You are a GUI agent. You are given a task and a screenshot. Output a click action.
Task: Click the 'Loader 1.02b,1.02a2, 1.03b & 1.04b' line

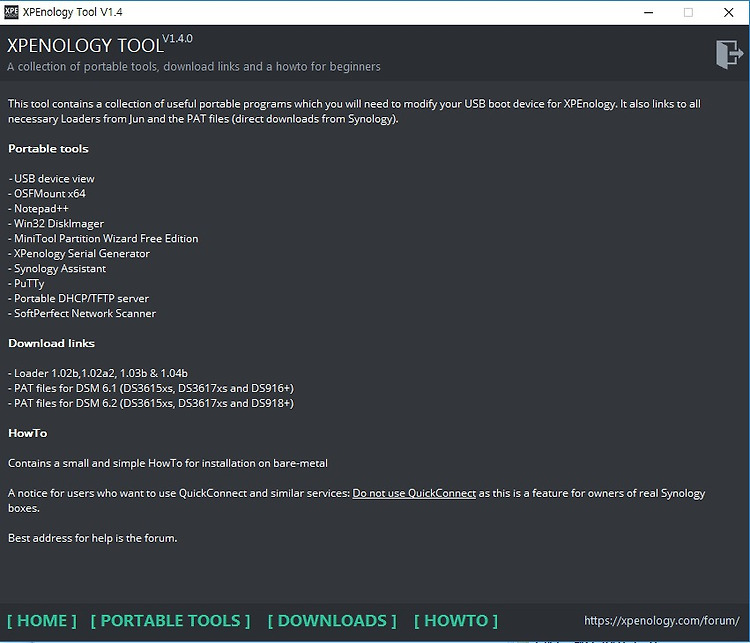tap(98, 373)
